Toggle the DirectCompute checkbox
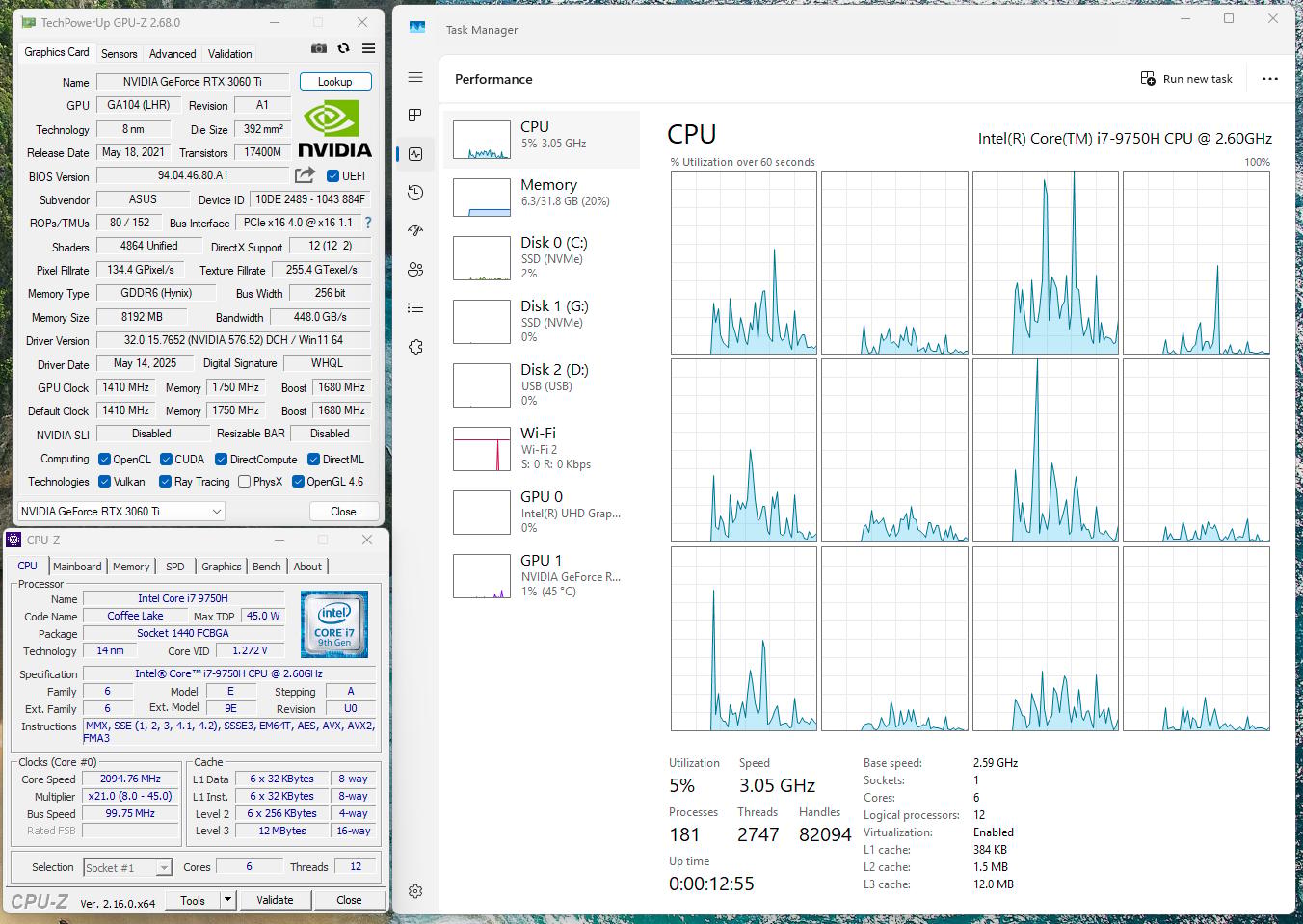This screenshot has height=924, width=1303. pos(221,460)
